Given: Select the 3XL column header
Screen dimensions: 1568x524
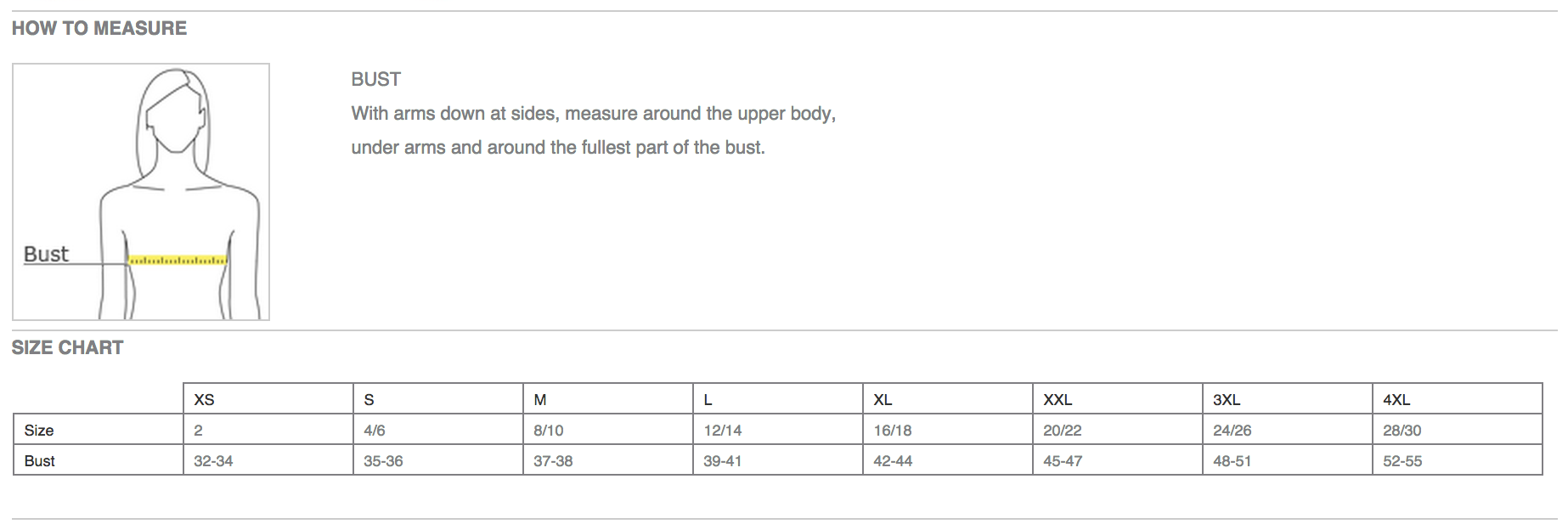Looking at the screenshot, I should coord(1288,399).
